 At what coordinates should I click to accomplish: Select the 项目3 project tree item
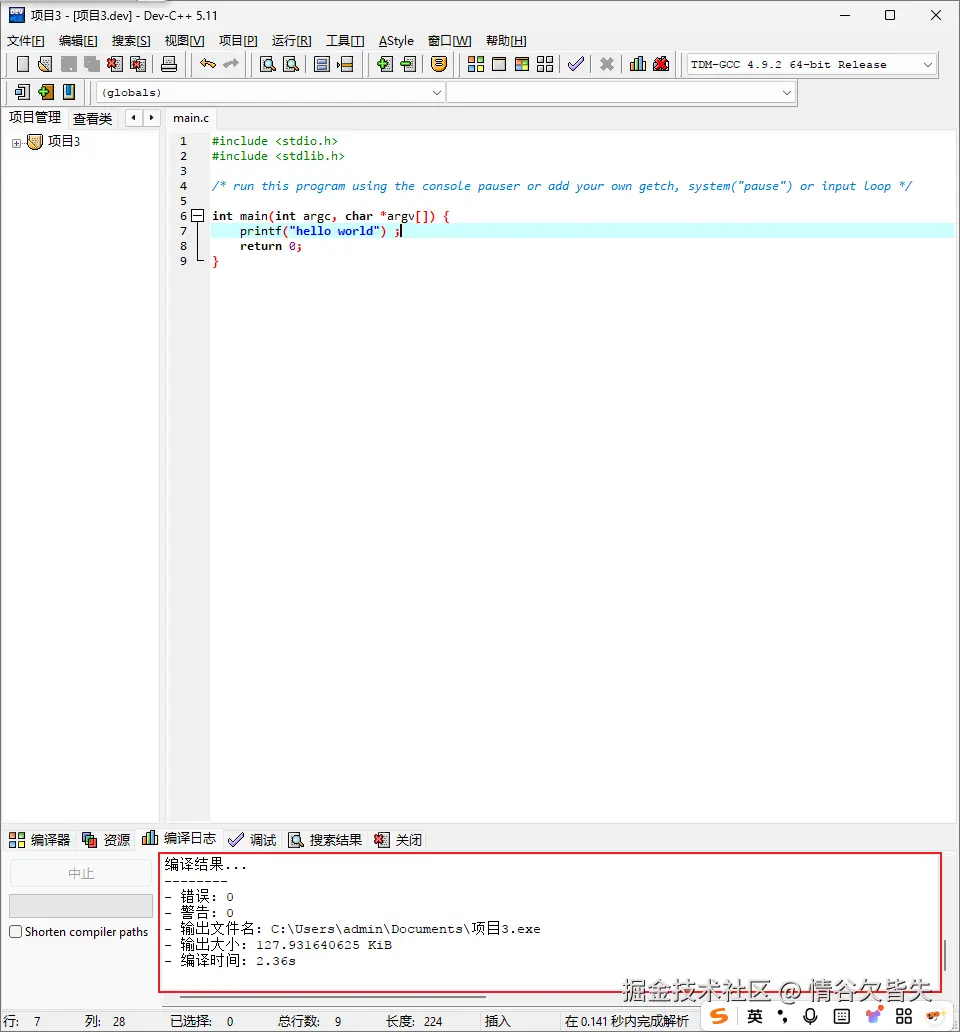point(64,142)
